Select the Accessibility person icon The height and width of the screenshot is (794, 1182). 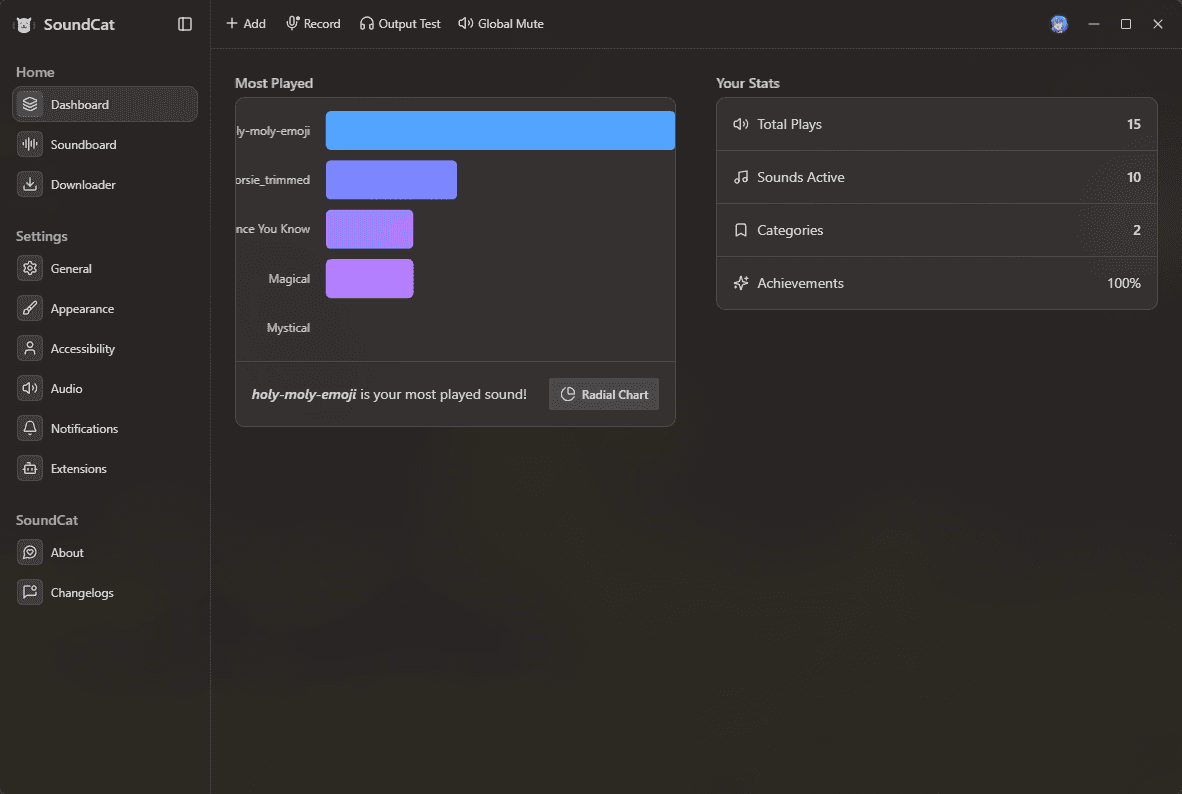pyautogui.click(x=30, y=349)
